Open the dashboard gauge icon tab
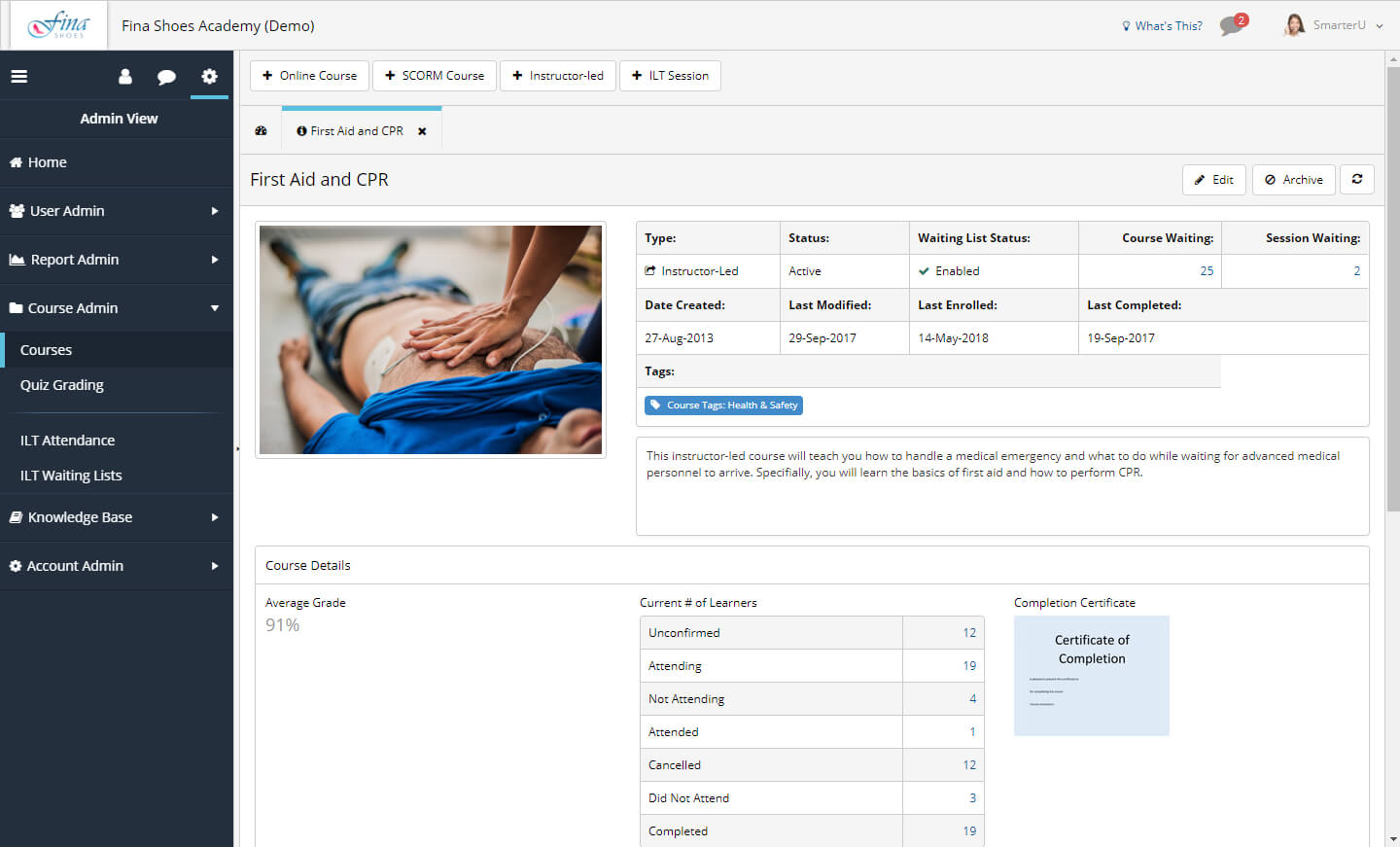1400x847 pixels. point(261,131)
